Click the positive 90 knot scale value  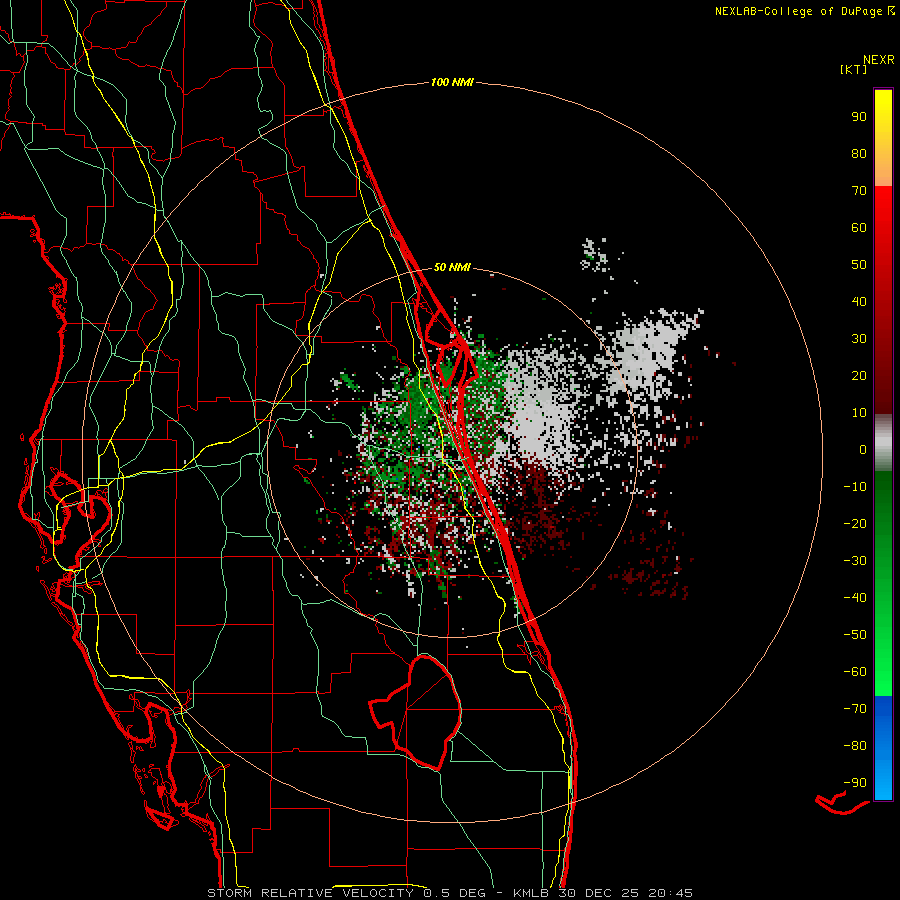tap(859, 117)
